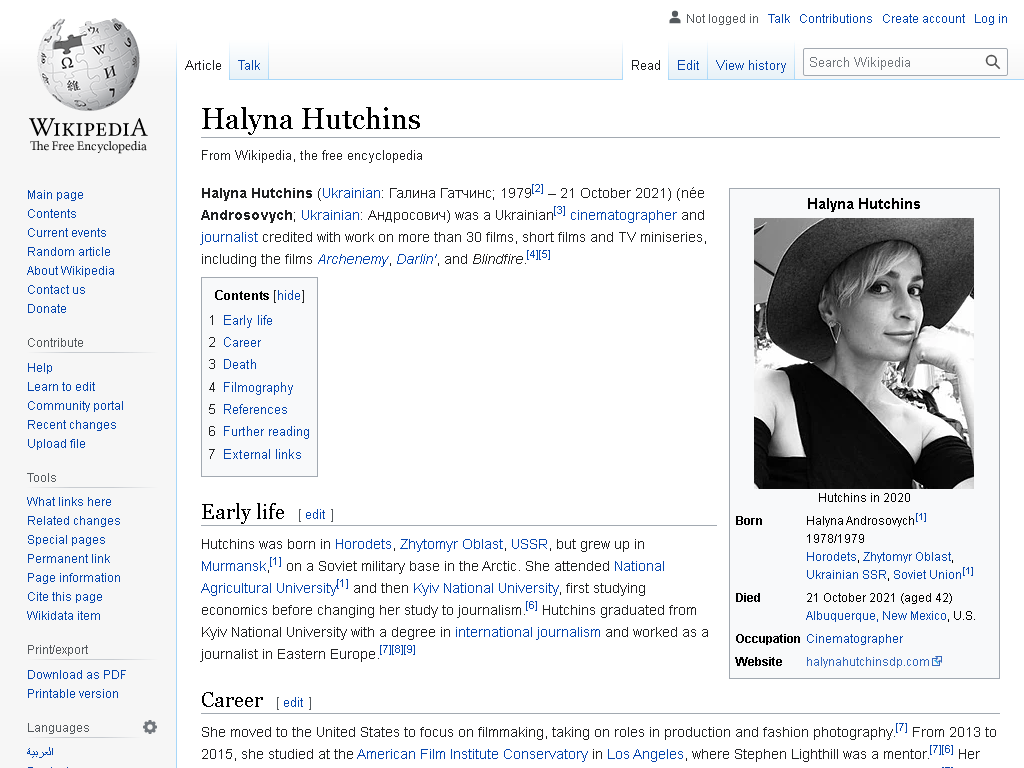Edit the Early life section
1024x768 pixels.
click(x=315, y=515)
